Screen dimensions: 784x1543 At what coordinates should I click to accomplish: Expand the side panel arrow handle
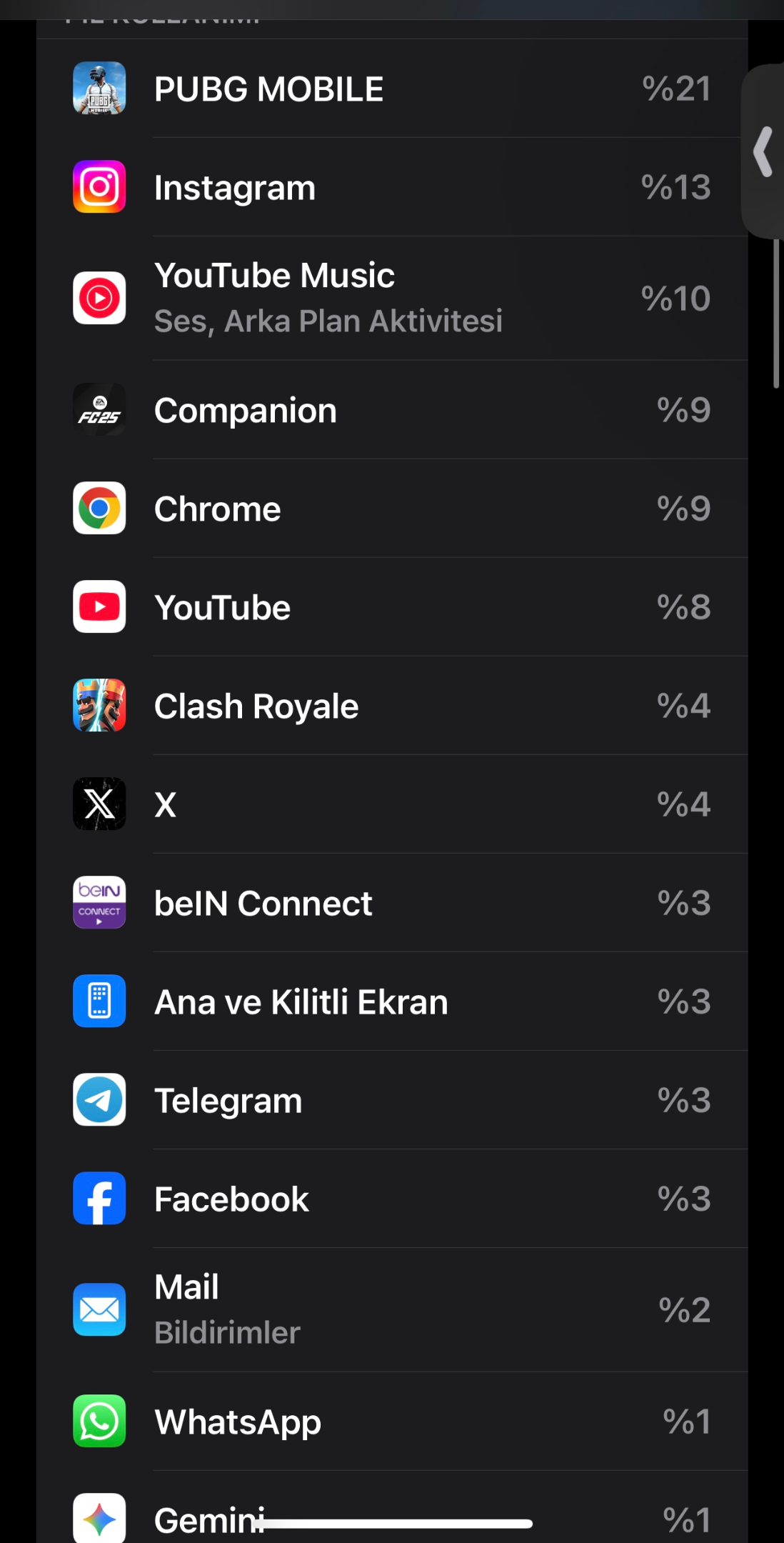coord(763,151)
